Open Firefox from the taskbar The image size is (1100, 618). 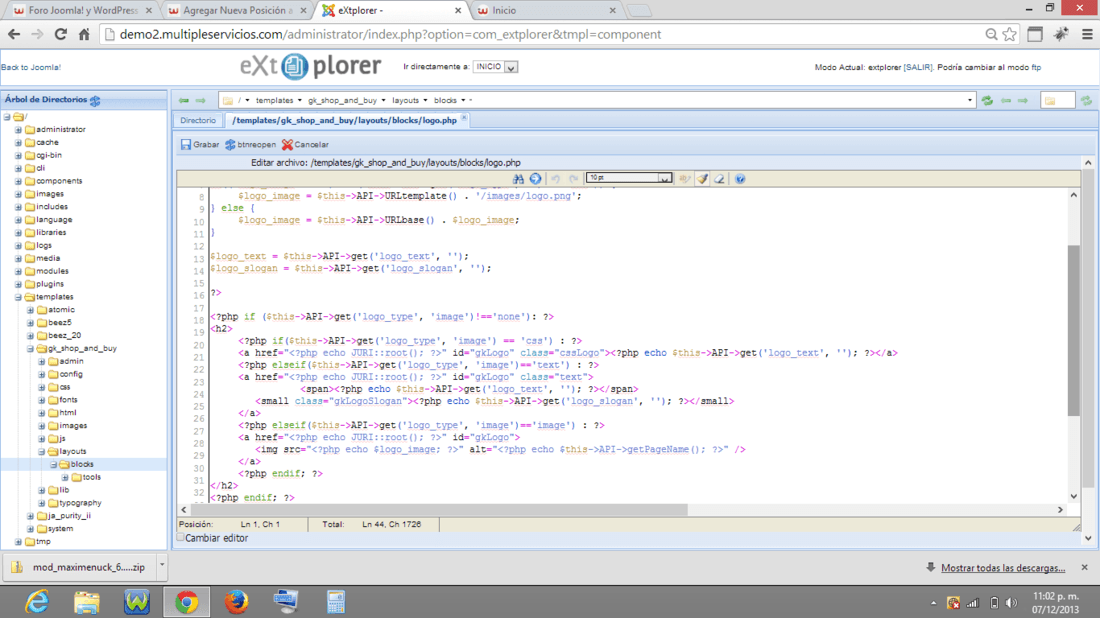236,602
